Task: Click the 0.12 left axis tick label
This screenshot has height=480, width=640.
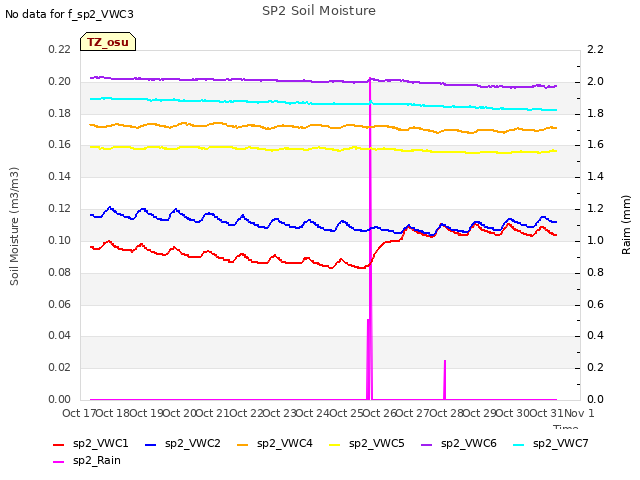Action: [60, 209]
